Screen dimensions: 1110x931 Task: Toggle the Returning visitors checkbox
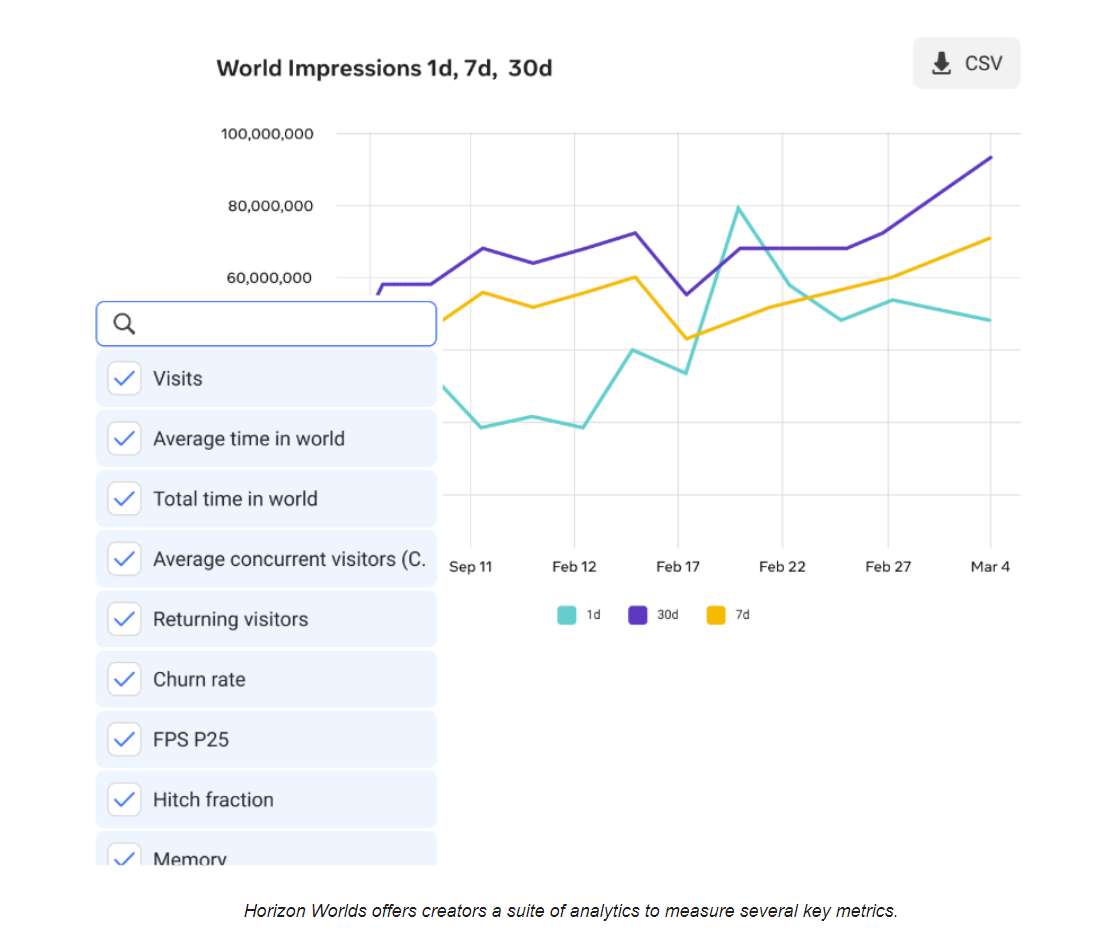point(124,619)
